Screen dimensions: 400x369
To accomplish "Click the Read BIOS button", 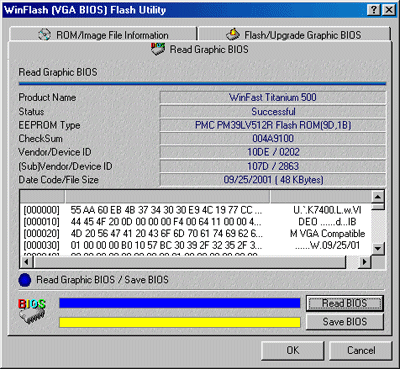I will click(x=345, y=303).
